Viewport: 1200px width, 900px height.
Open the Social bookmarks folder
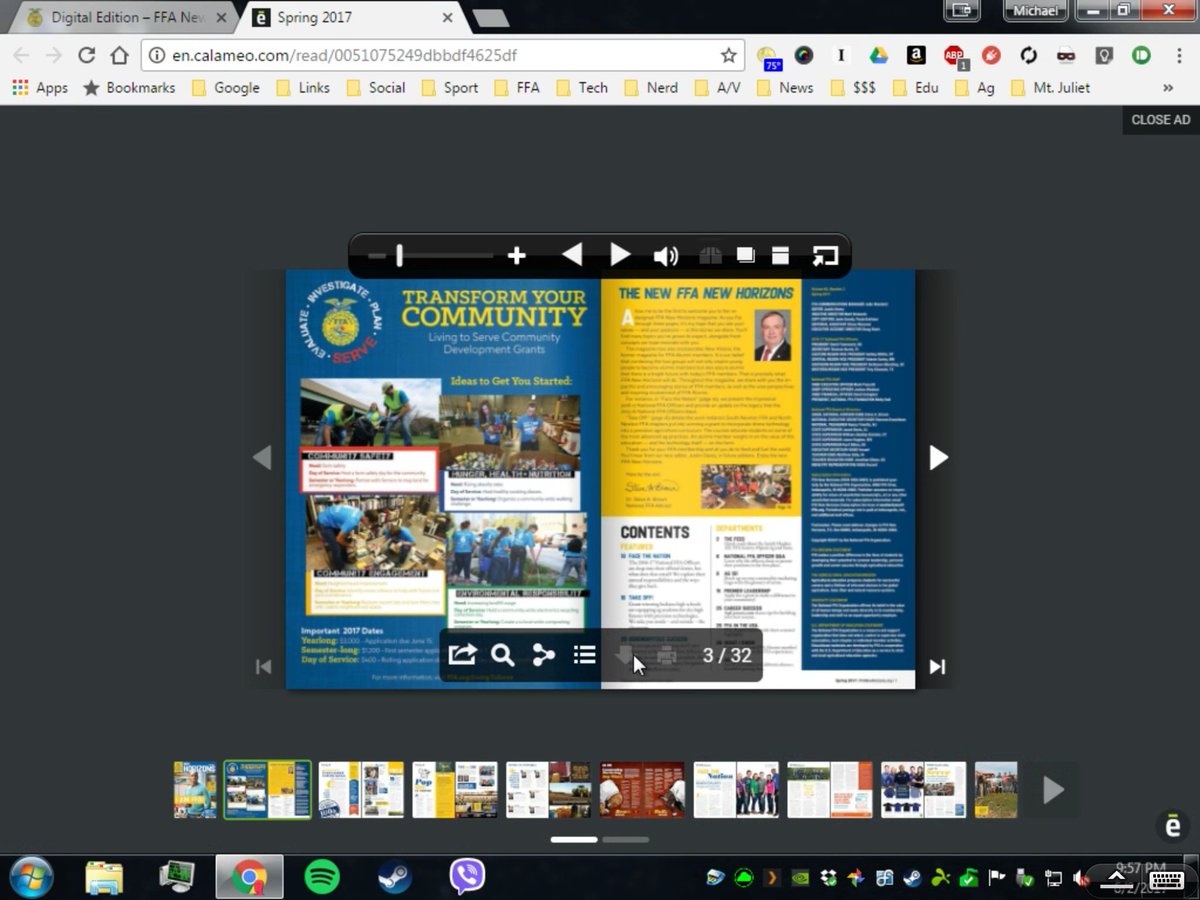tap(376, 87)
